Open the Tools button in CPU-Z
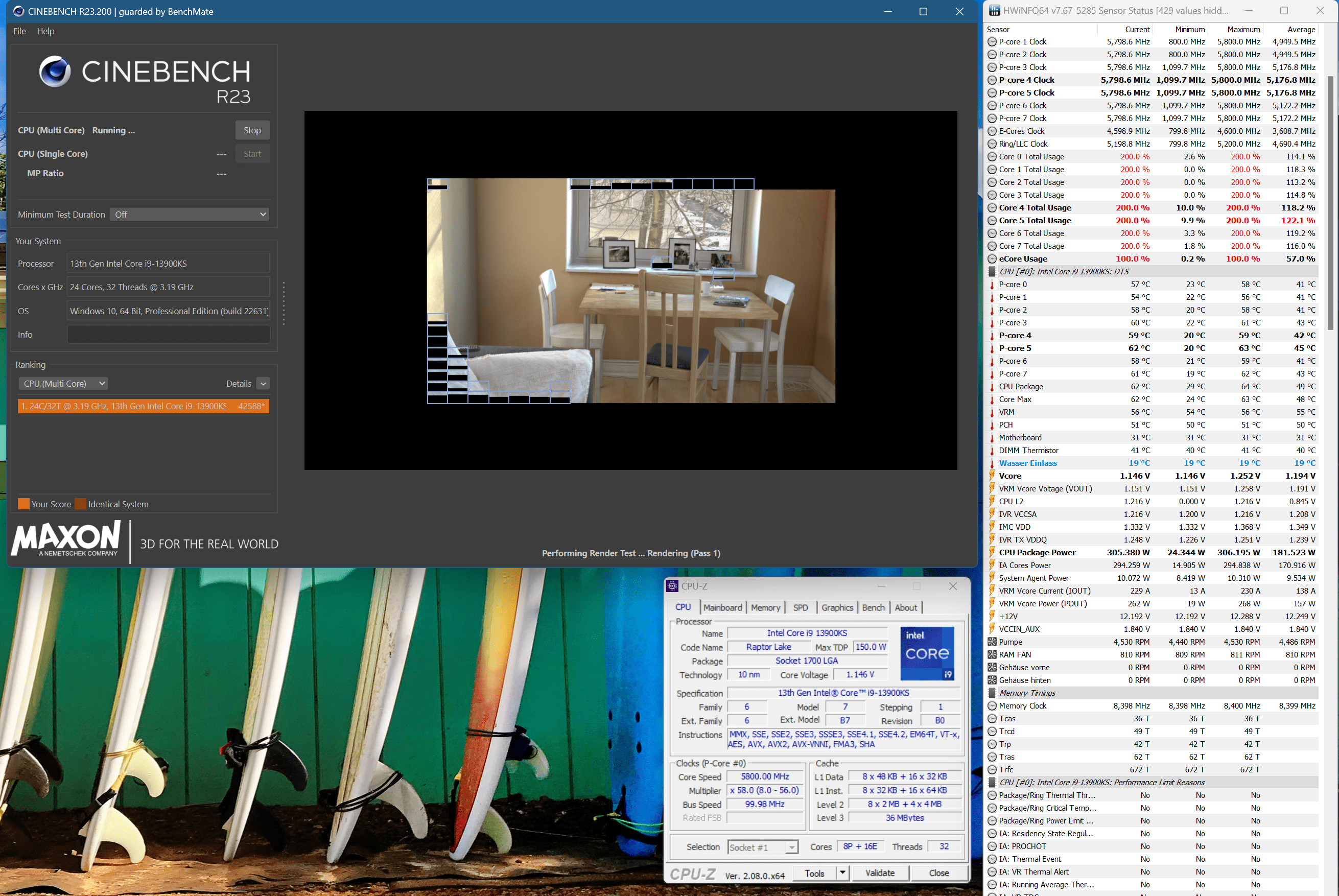The height and width of the screenshot is (896, 1339). click(x=814, y=873)
